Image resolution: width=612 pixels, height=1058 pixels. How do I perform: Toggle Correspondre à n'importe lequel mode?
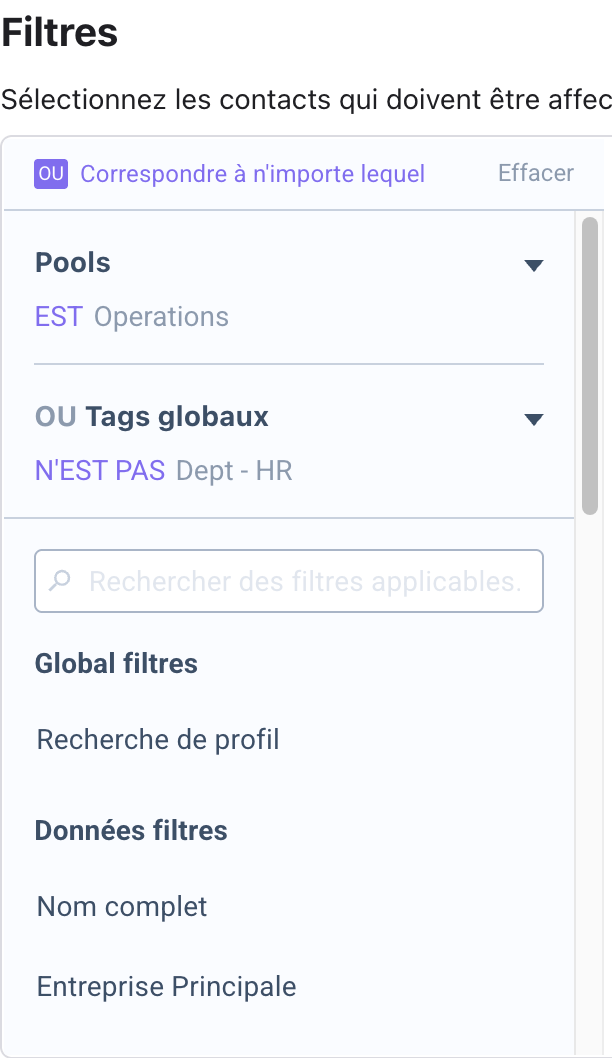pos(252,173)
